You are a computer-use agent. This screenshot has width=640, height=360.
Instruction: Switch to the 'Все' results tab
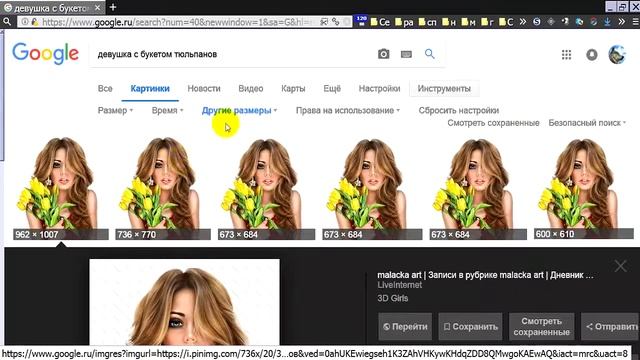(x=105, y=89)
